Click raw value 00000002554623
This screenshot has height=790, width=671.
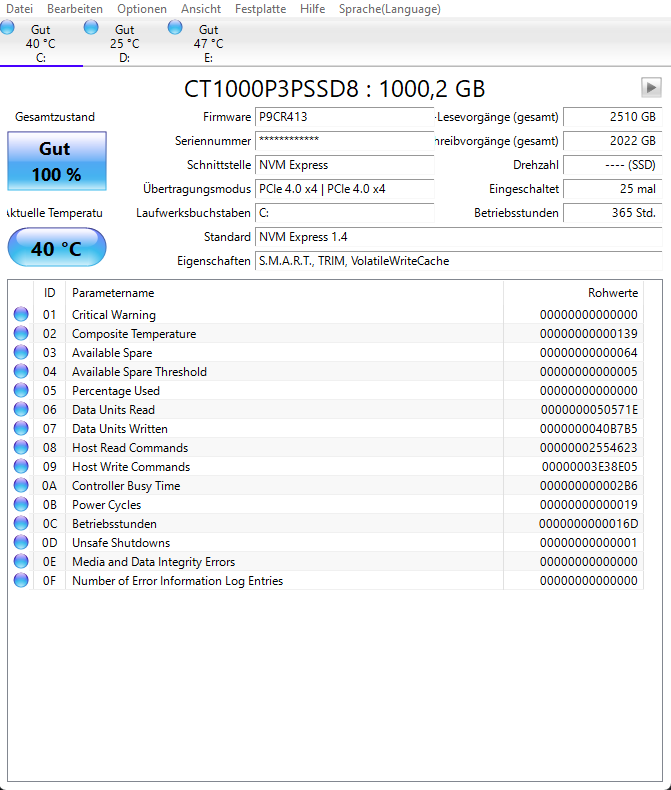click(588, 447)
